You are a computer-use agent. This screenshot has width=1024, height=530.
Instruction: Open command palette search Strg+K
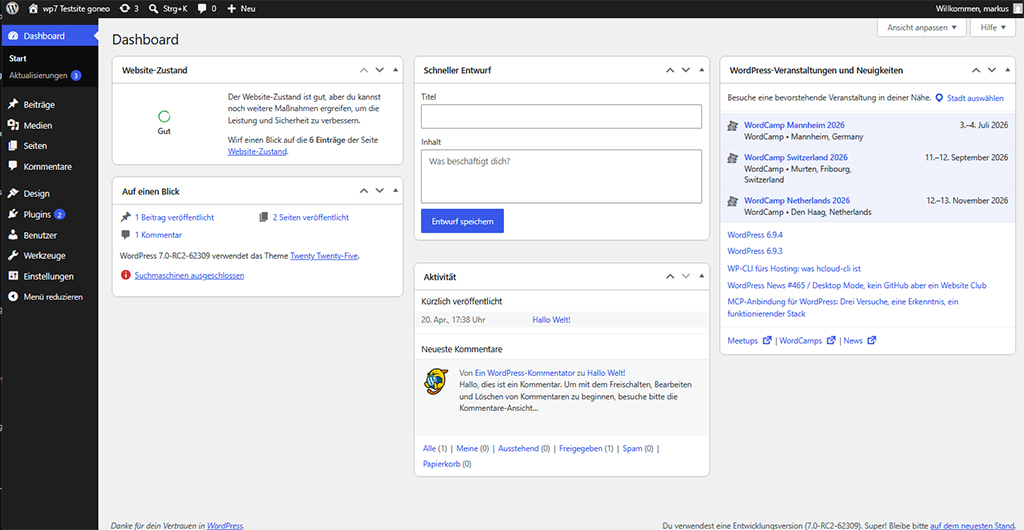click(168, 9)
